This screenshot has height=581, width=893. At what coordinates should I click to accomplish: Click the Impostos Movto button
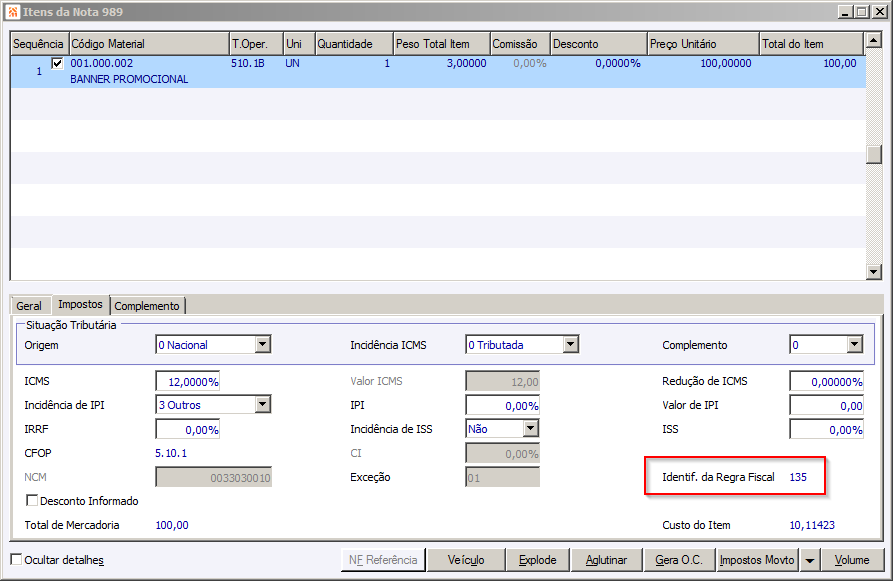pos(757,560)
